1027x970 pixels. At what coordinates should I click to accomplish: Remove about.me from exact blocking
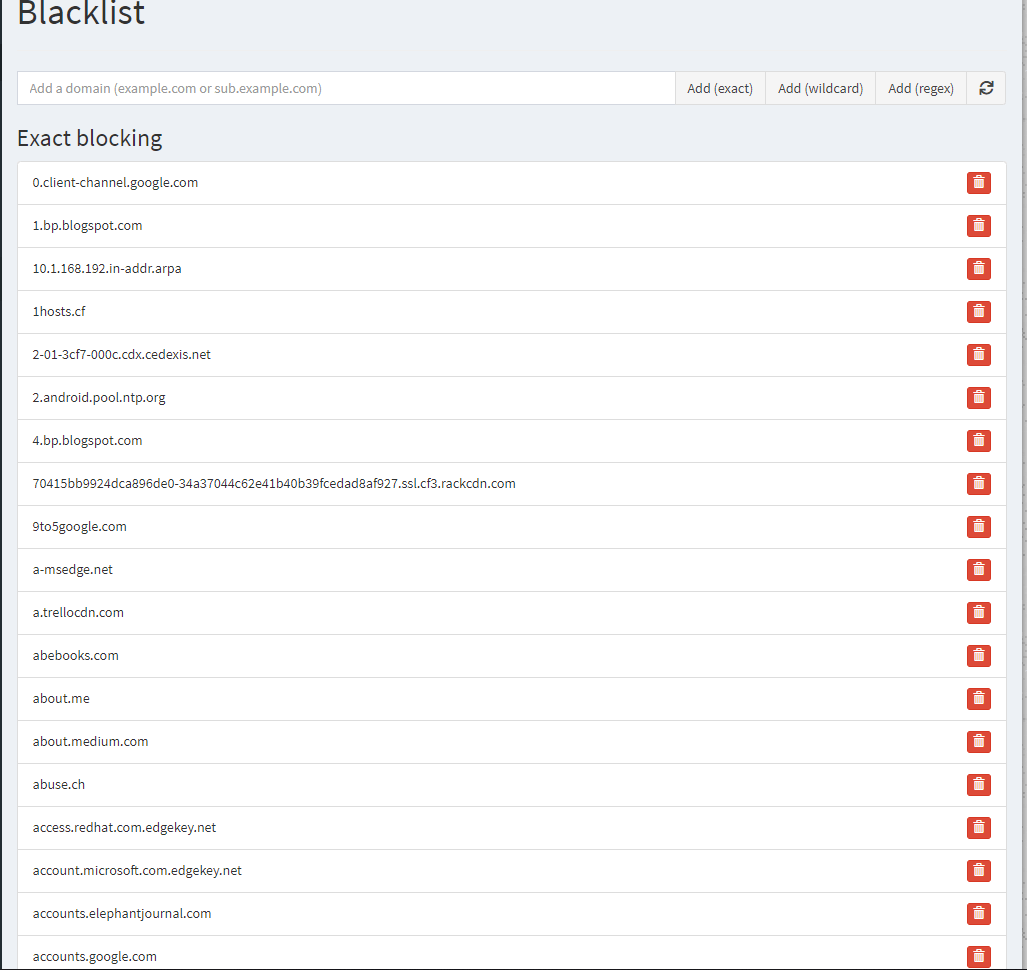point(978,699)
